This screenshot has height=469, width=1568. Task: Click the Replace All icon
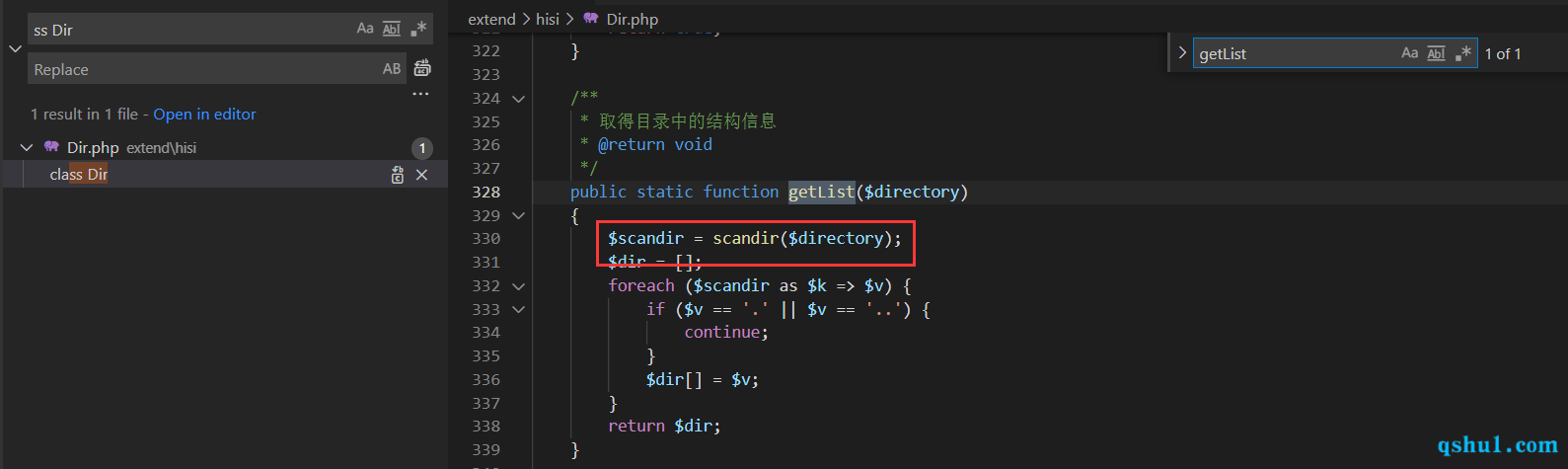[422, 68]
